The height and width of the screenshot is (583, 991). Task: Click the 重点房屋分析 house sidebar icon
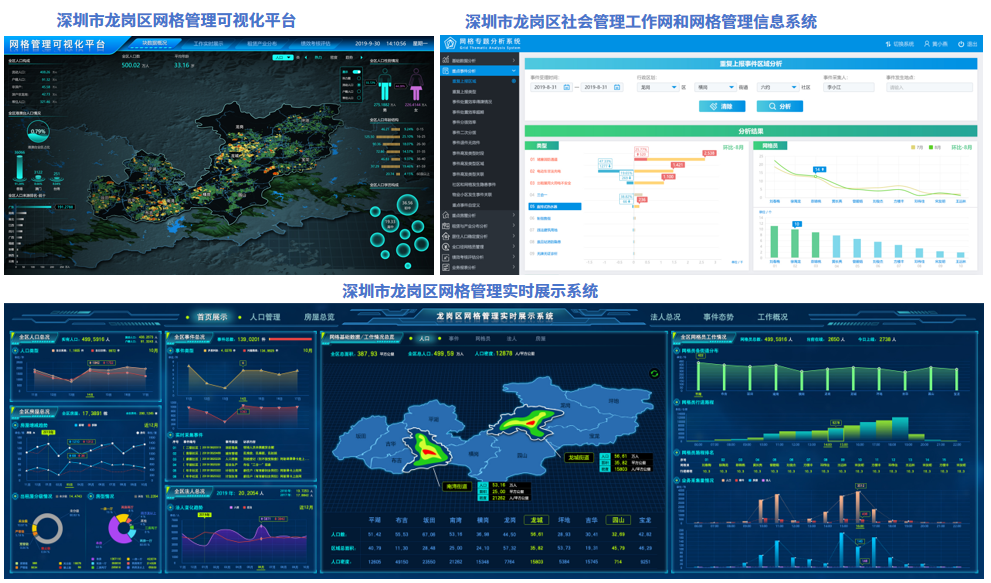point(446,216)
